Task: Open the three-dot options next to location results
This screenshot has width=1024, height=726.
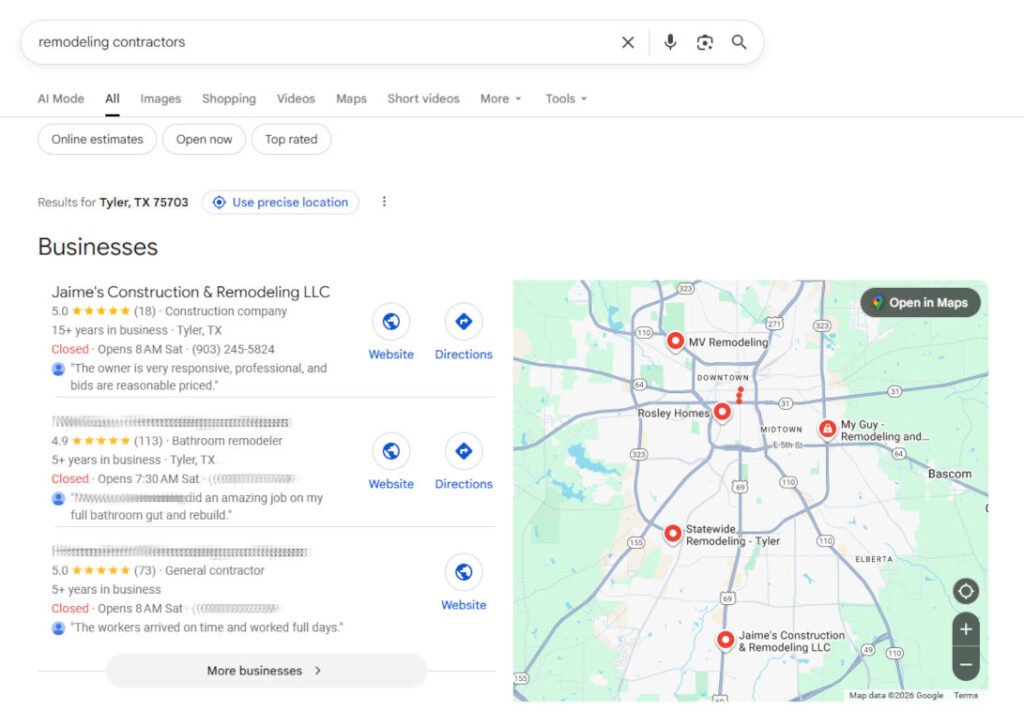Action: click(x=384, y=201)
